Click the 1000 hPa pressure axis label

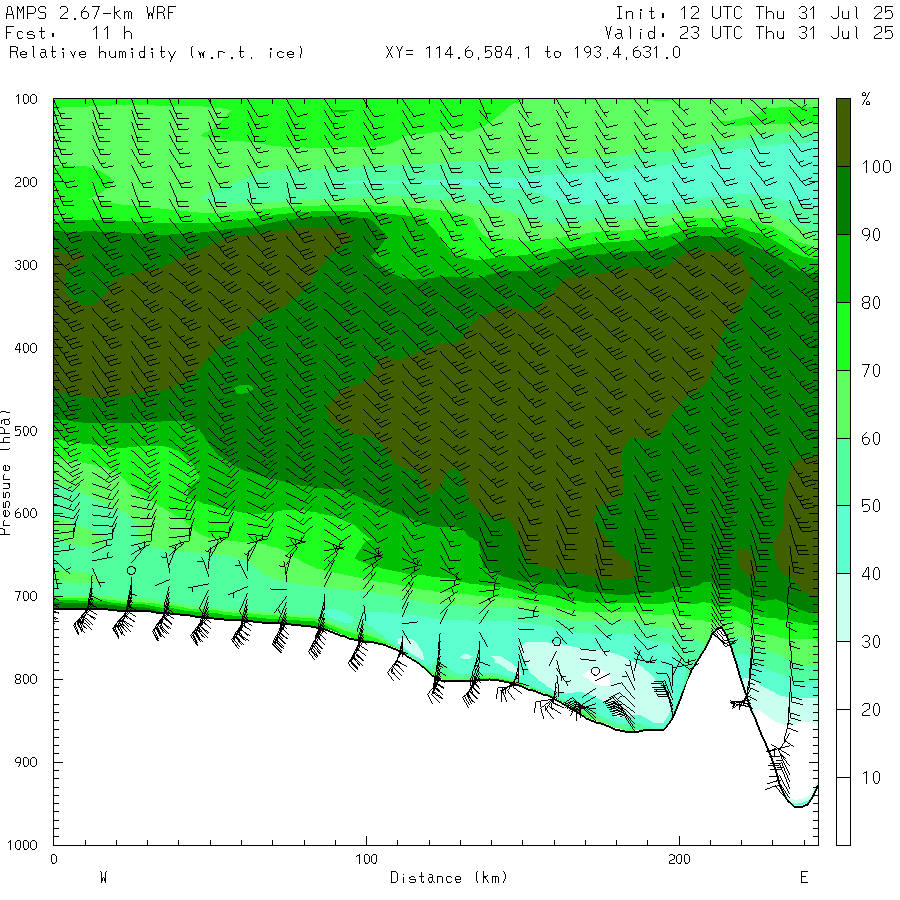coord(22,845)
